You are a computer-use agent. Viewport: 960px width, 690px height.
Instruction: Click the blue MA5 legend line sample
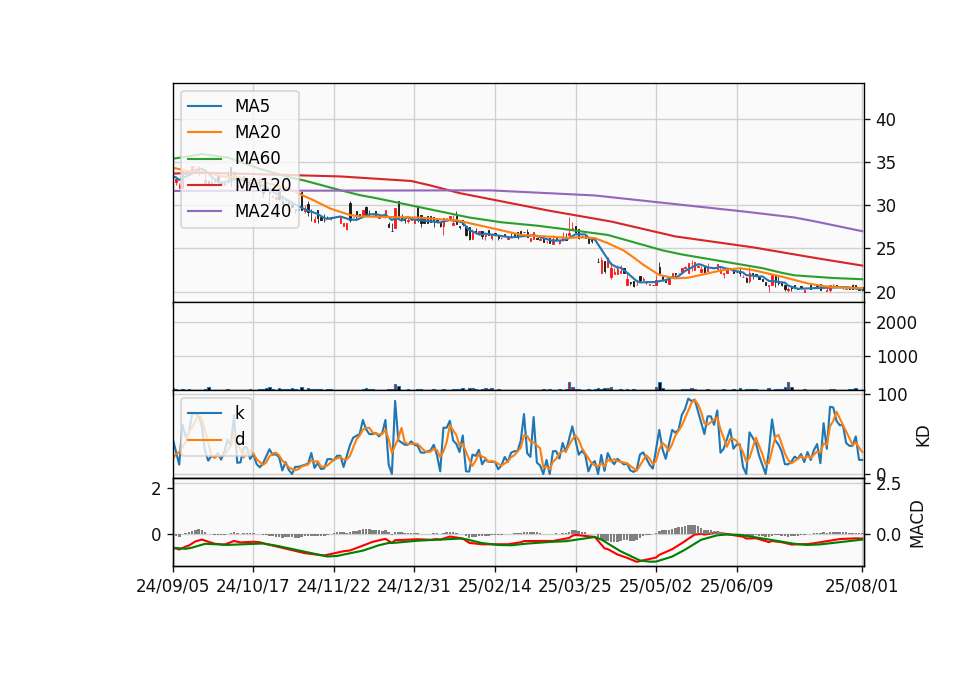pos(204,106)
